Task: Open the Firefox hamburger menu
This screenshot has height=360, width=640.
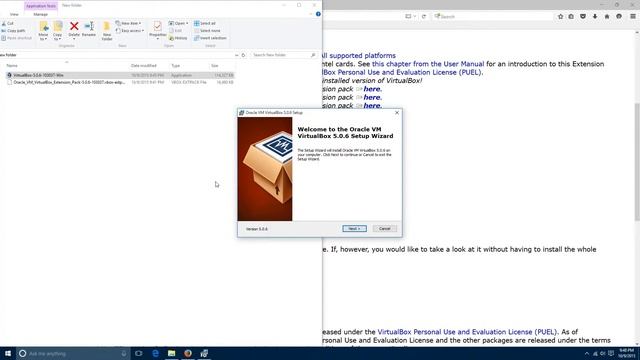Action: click(x=633, y=16)
